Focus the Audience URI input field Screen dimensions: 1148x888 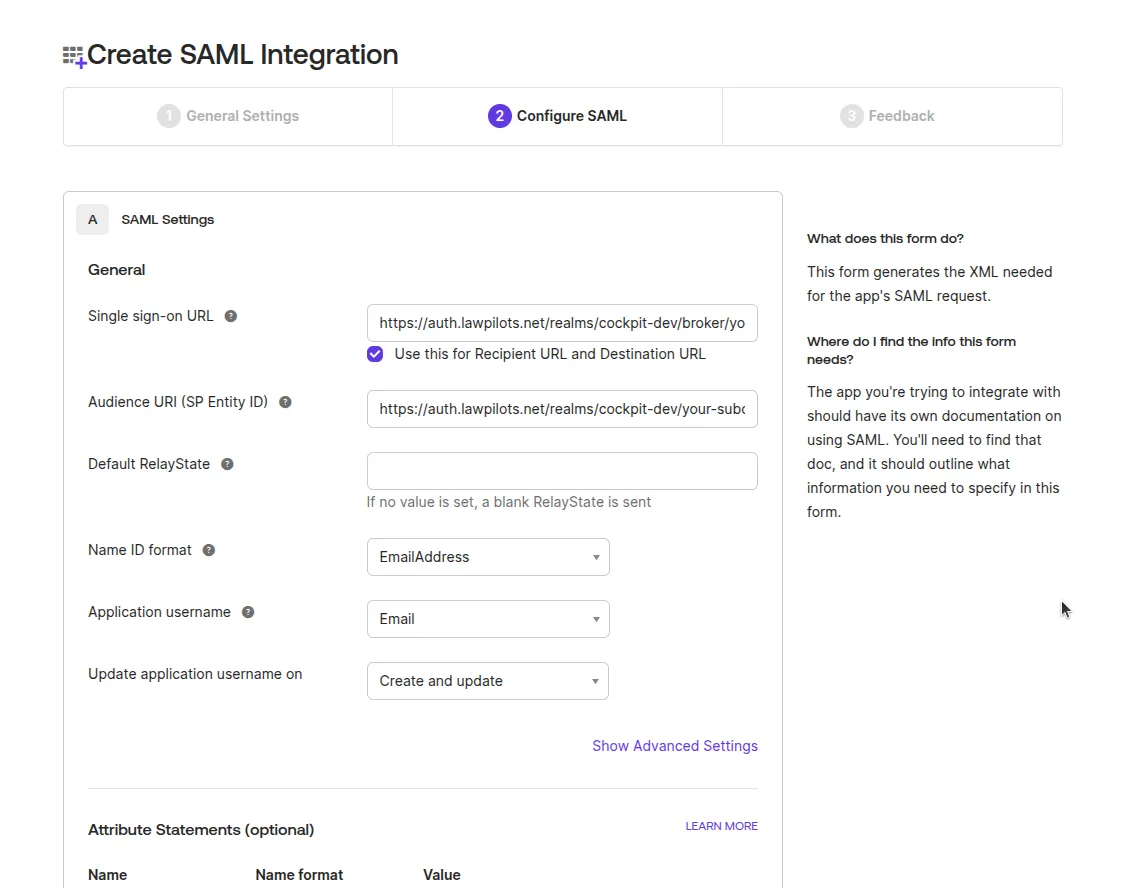562,408
